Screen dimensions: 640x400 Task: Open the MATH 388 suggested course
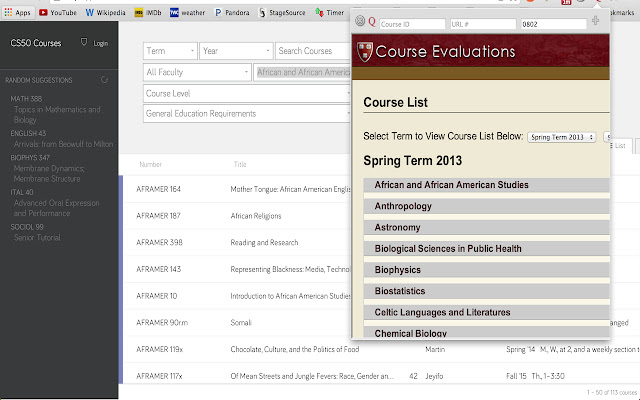coord(26,99)
